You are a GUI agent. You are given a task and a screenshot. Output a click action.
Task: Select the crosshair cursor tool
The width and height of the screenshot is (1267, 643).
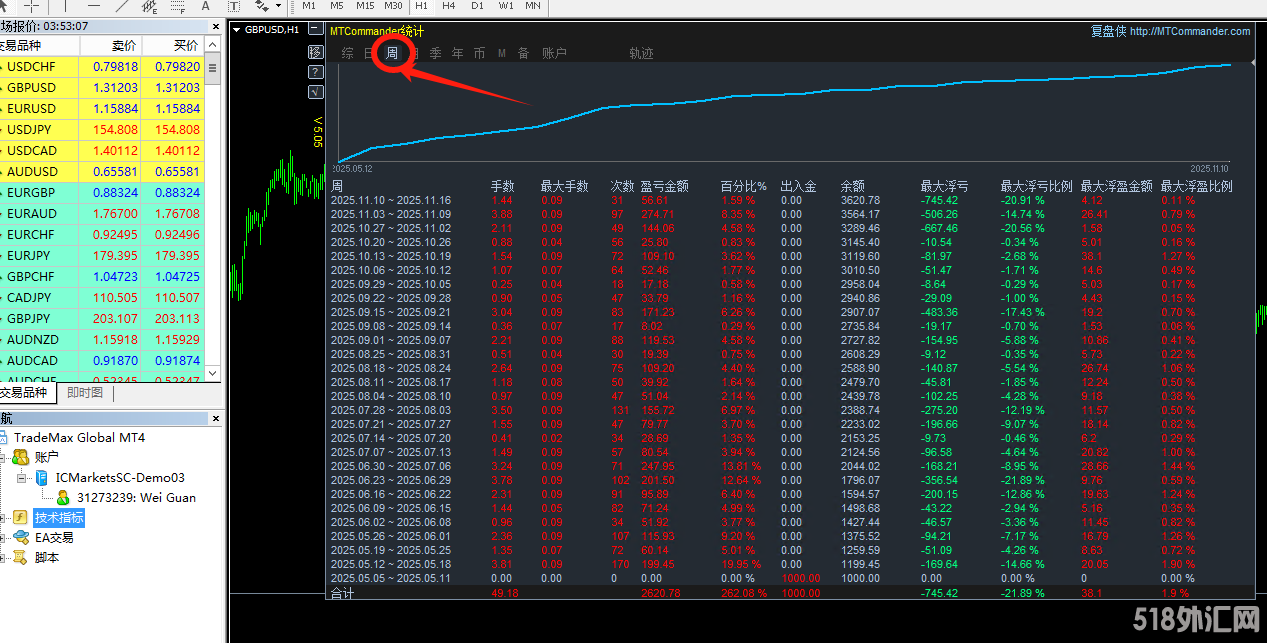coord(31,6)
